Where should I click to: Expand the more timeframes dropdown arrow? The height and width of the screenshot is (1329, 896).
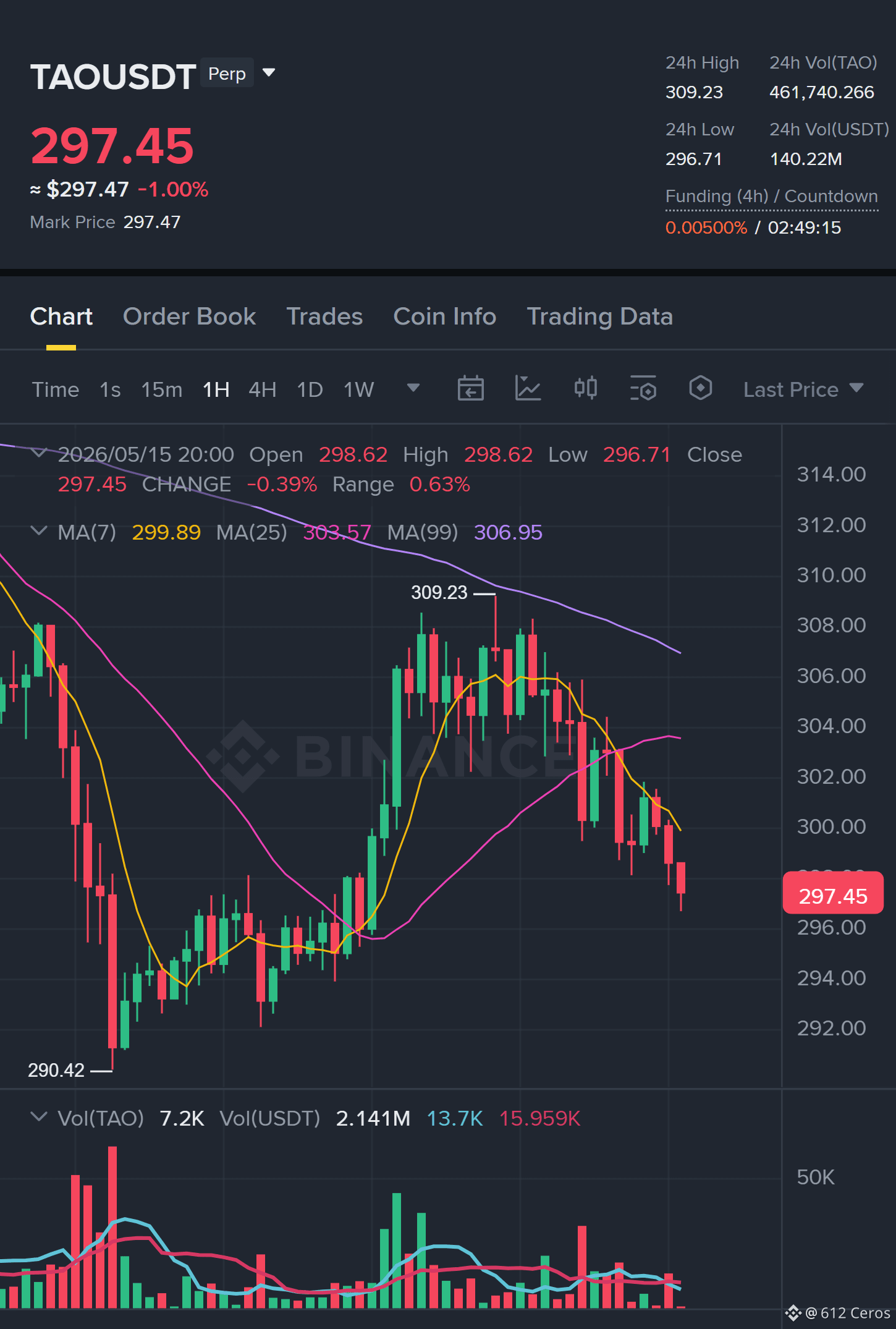tap(413, 388)
